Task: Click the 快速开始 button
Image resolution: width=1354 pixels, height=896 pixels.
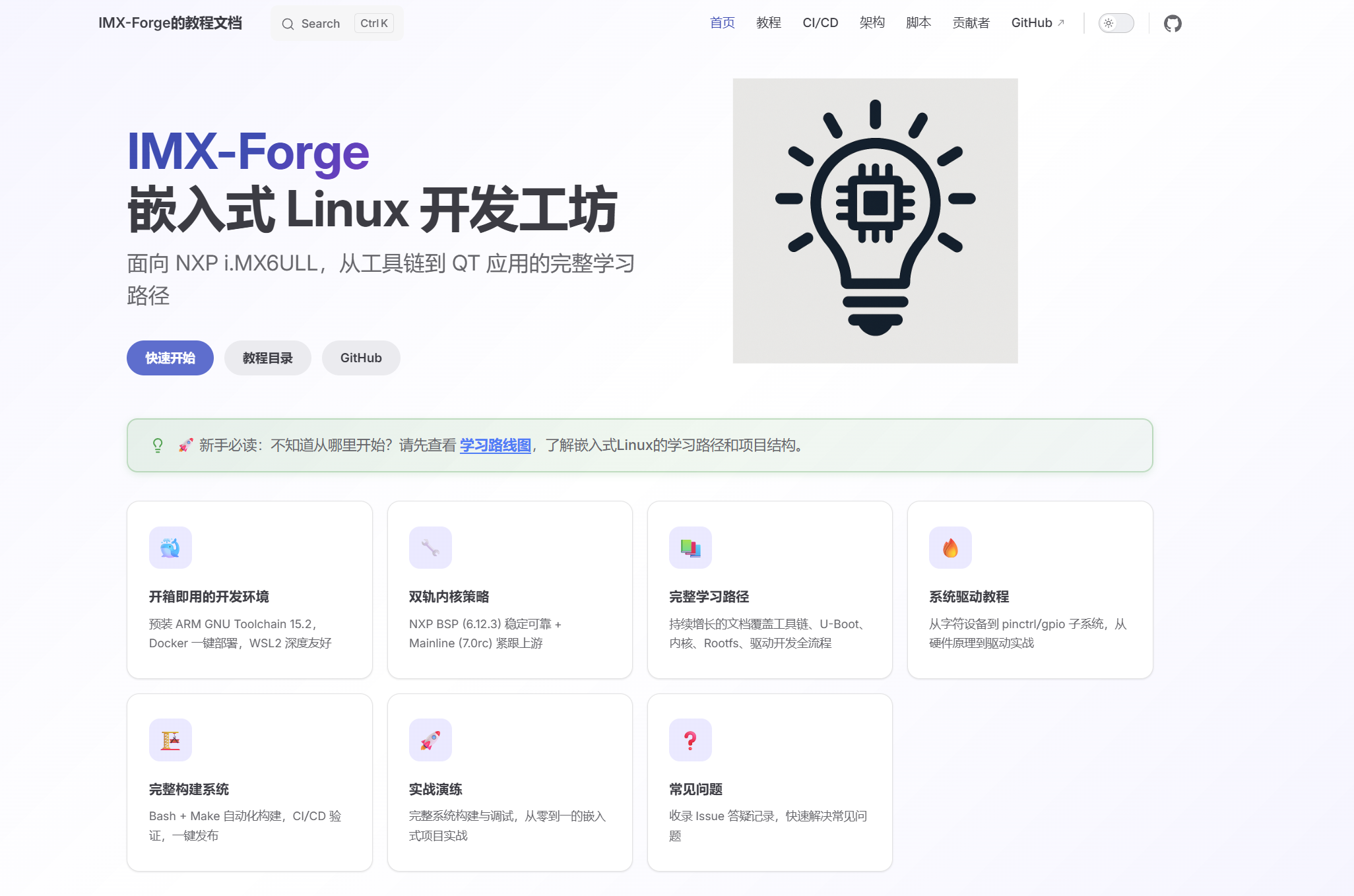Action: 170,358
